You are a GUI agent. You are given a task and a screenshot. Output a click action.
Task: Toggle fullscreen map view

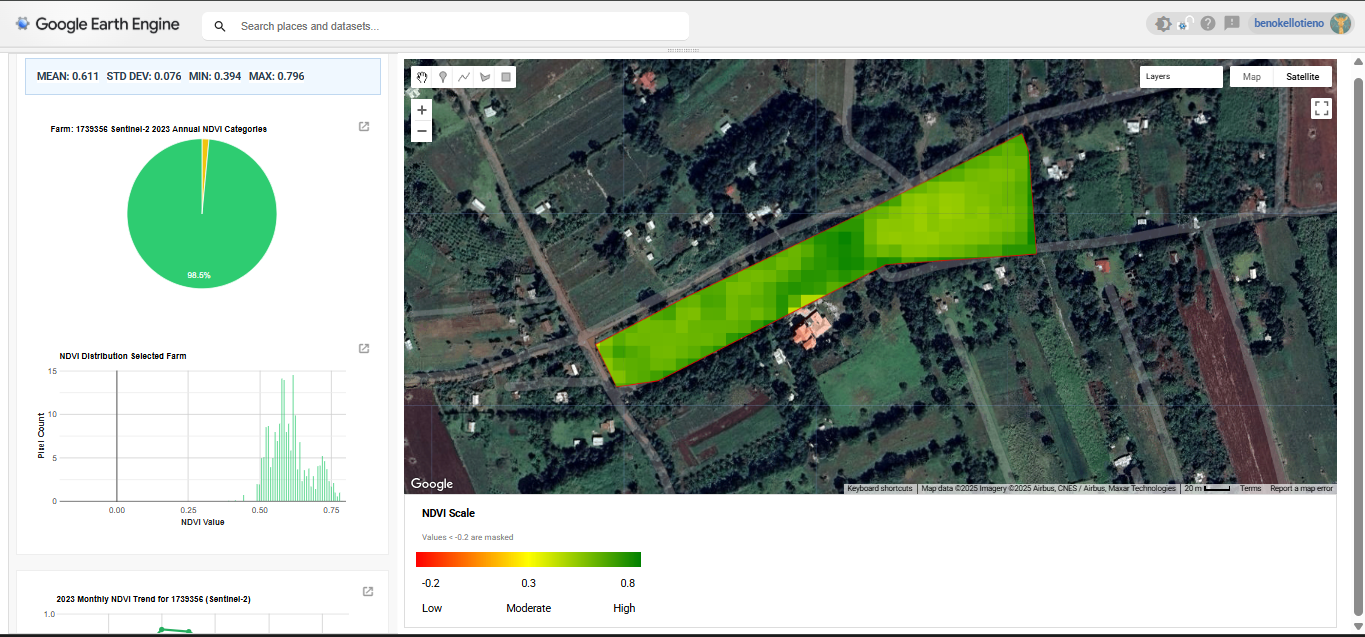coord(1321,108)
